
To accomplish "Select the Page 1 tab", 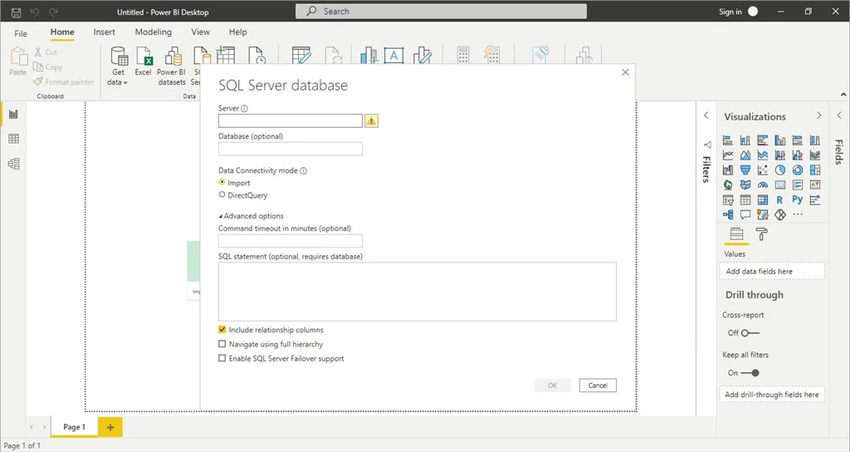I will tap(74, 427).
